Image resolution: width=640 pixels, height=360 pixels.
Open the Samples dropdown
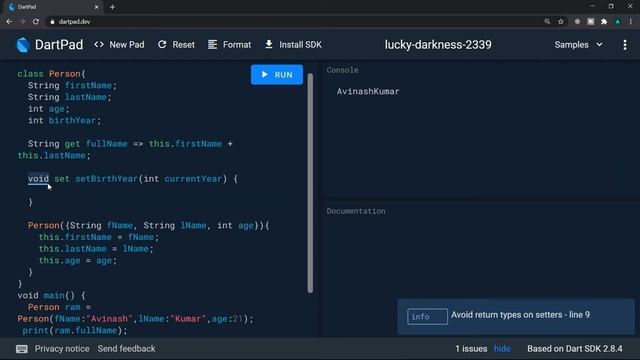pyautogui.click(x=578, y=45)
